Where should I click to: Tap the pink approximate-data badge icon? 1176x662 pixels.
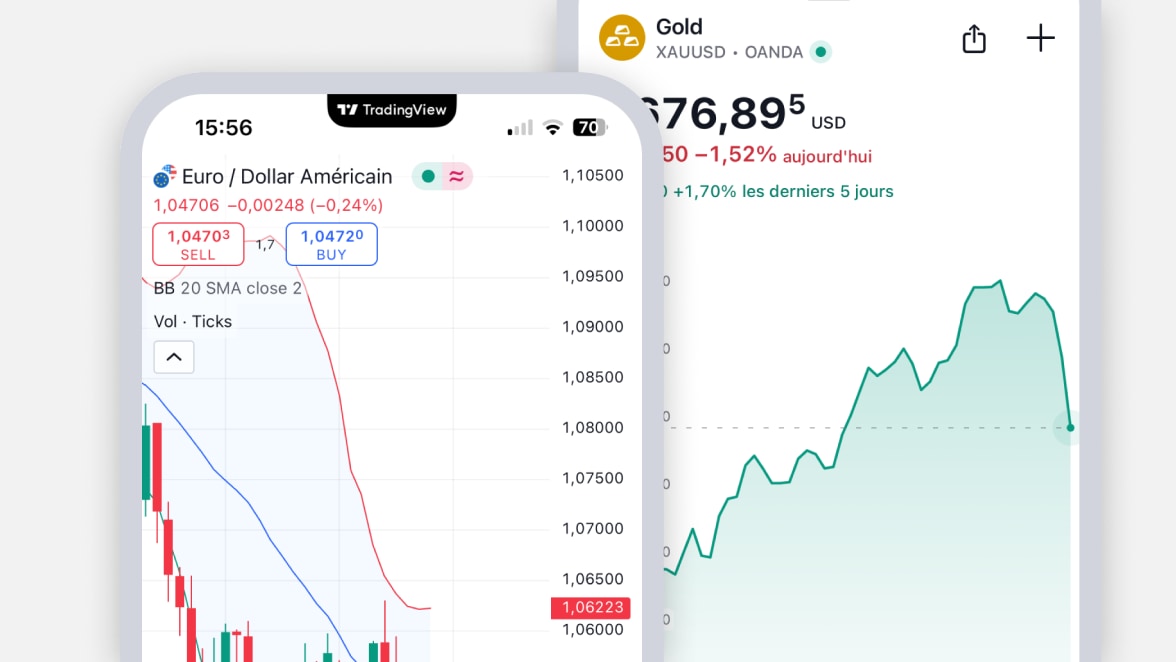[459, 176]
